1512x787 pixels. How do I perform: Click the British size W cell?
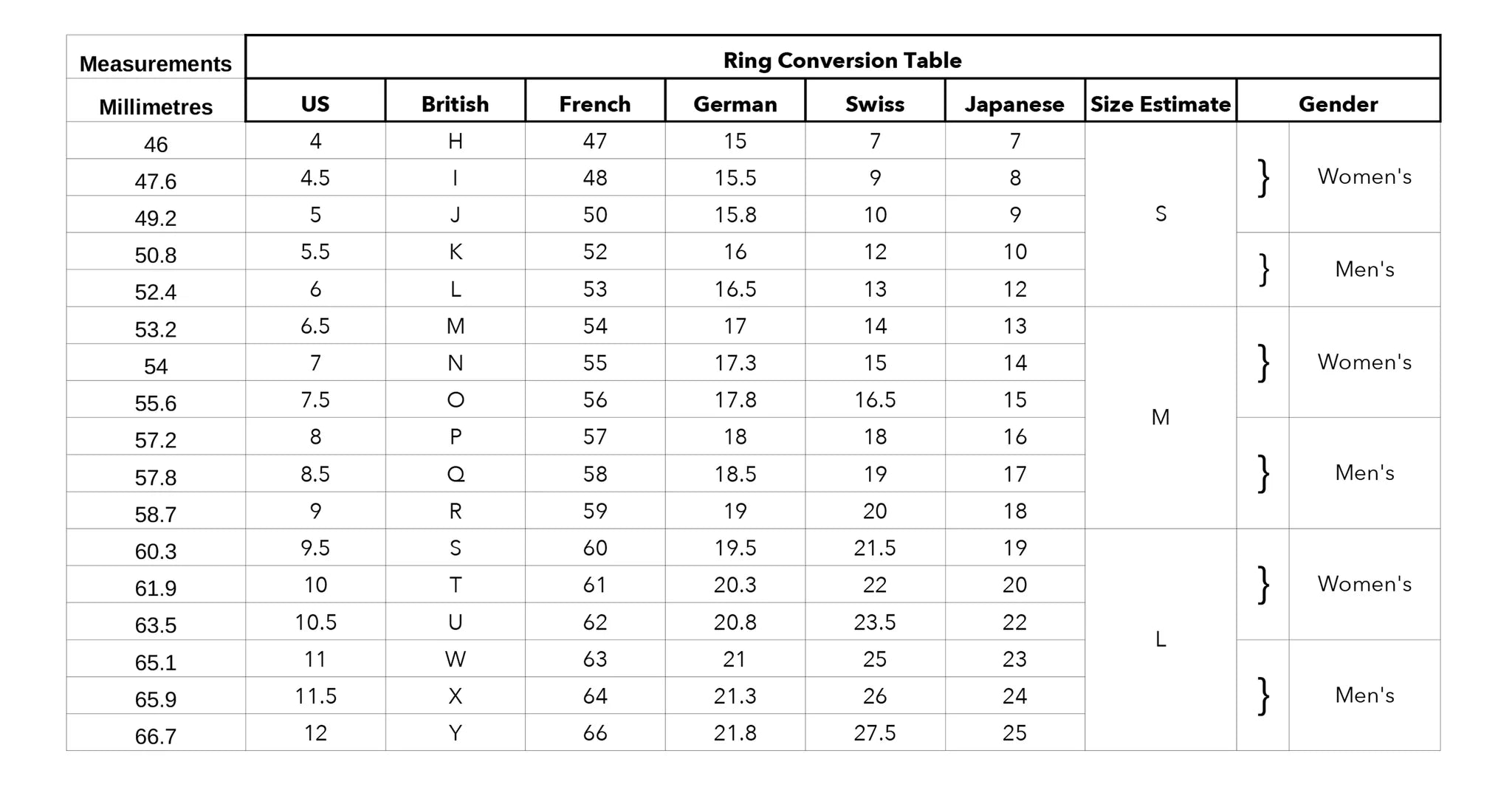[456, 659]
